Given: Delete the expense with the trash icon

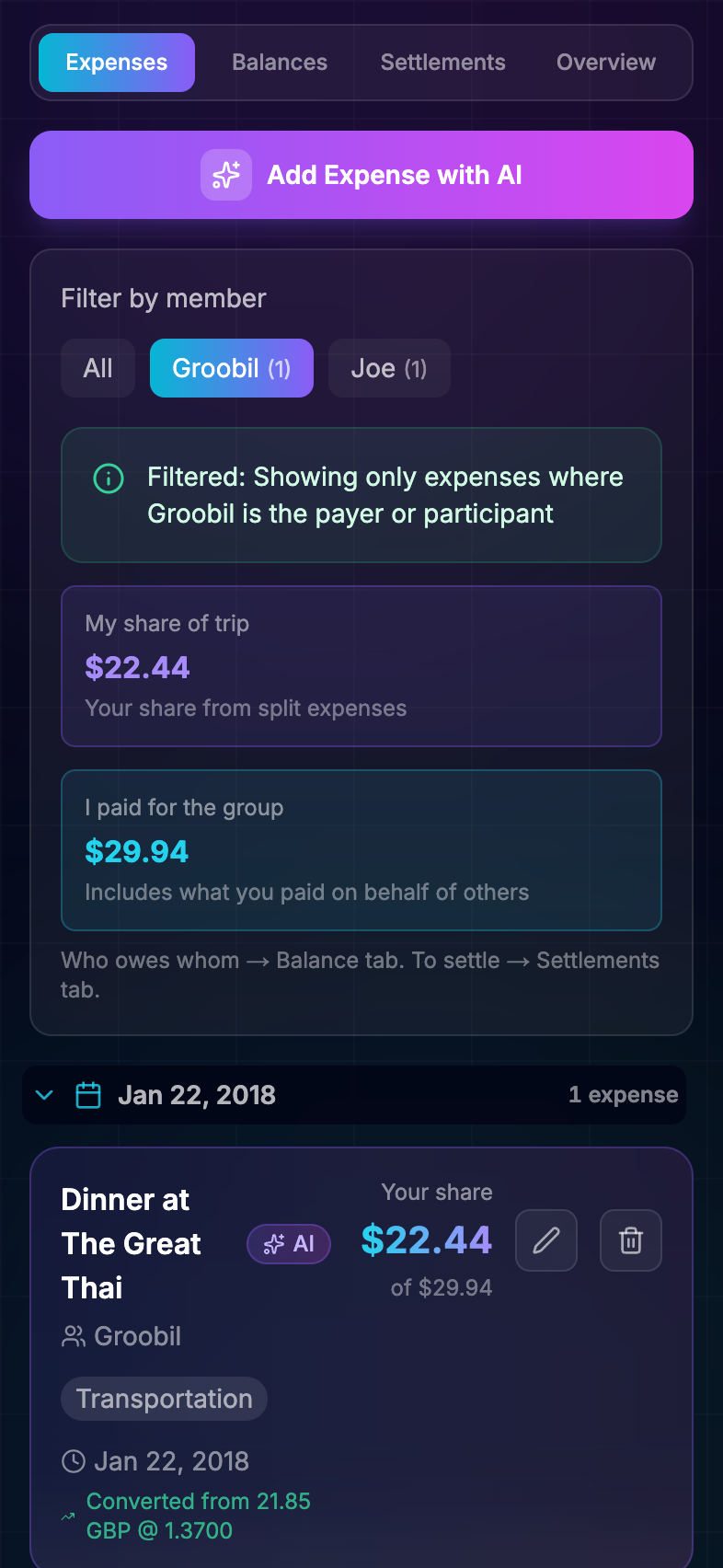Looking at the screenshot, I should point(631,1240).
